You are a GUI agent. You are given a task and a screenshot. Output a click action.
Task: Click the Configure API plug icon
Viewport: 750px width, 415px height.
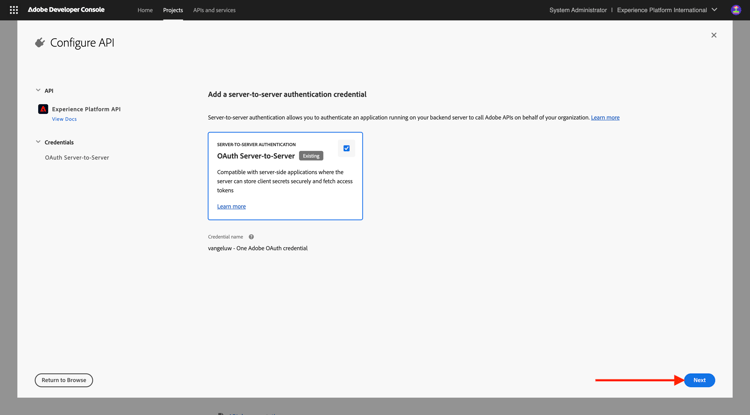(40, 43)
